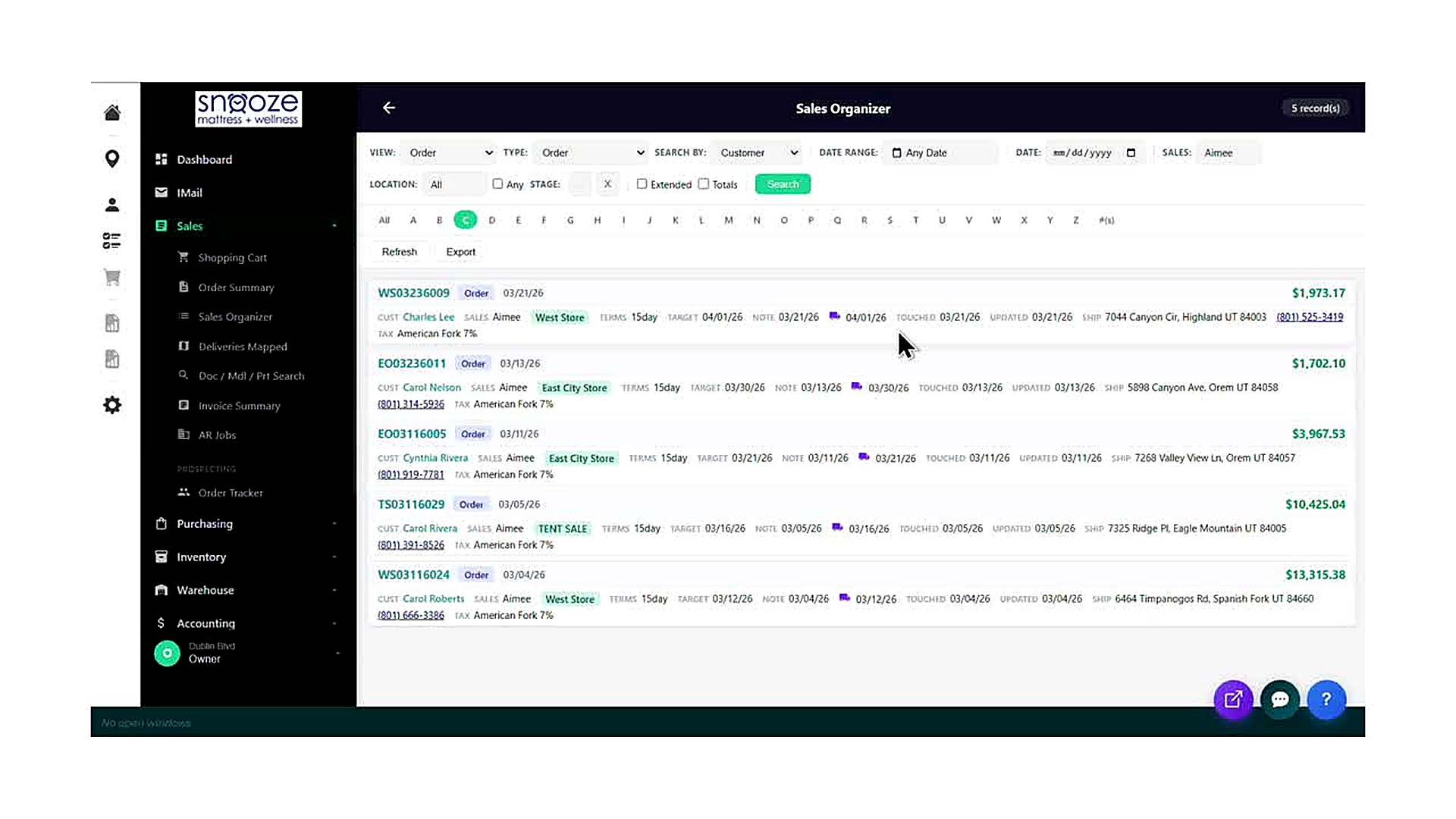Open AR Jobs menu item
This screenshot has width=1456, height=819.
click(x=217, y=435)
